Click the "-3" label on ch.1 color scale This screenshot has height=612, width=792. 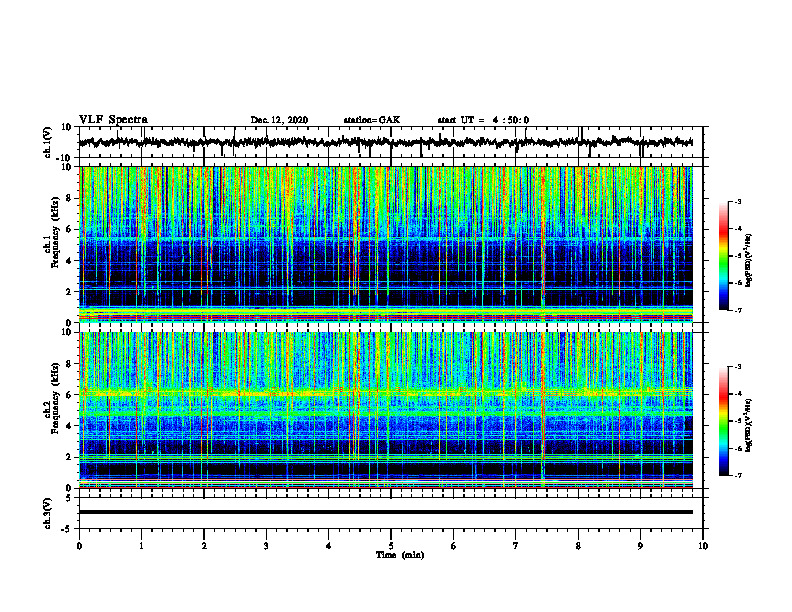[737, 202]
